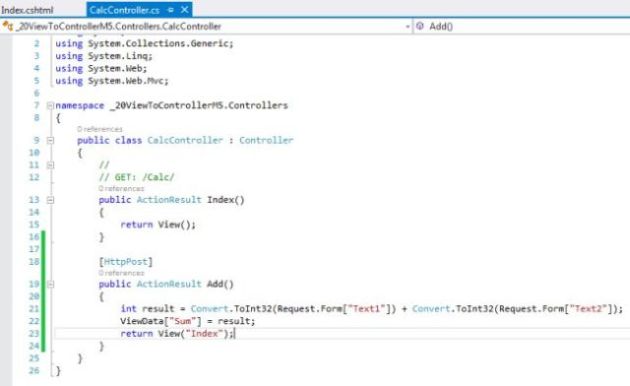Click the ViewData["Sum"] statement
The height and width of the screenshot is (386, 630).
(188, 321)
